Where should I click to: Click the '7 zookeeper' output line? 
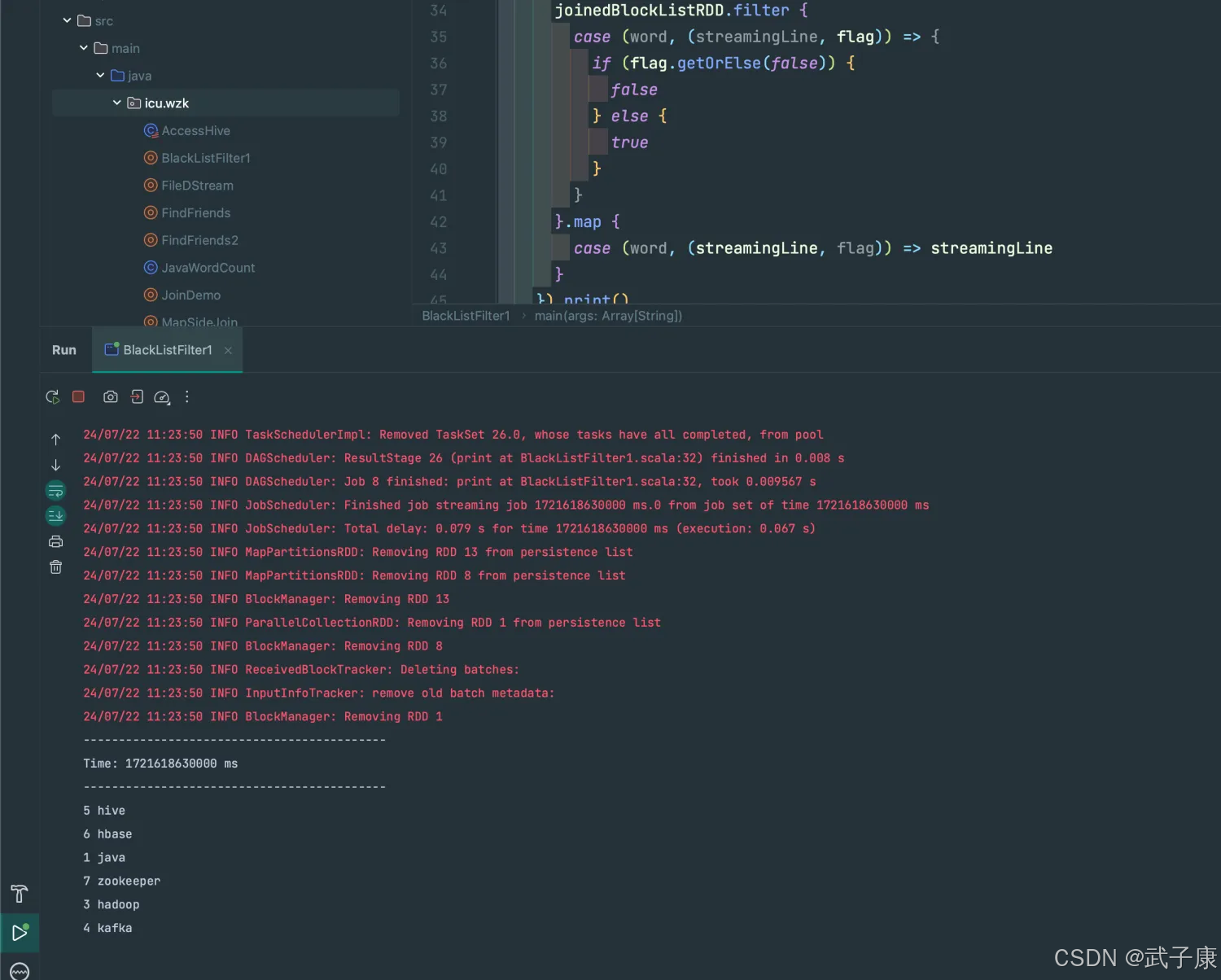click(x=122, y=882)
